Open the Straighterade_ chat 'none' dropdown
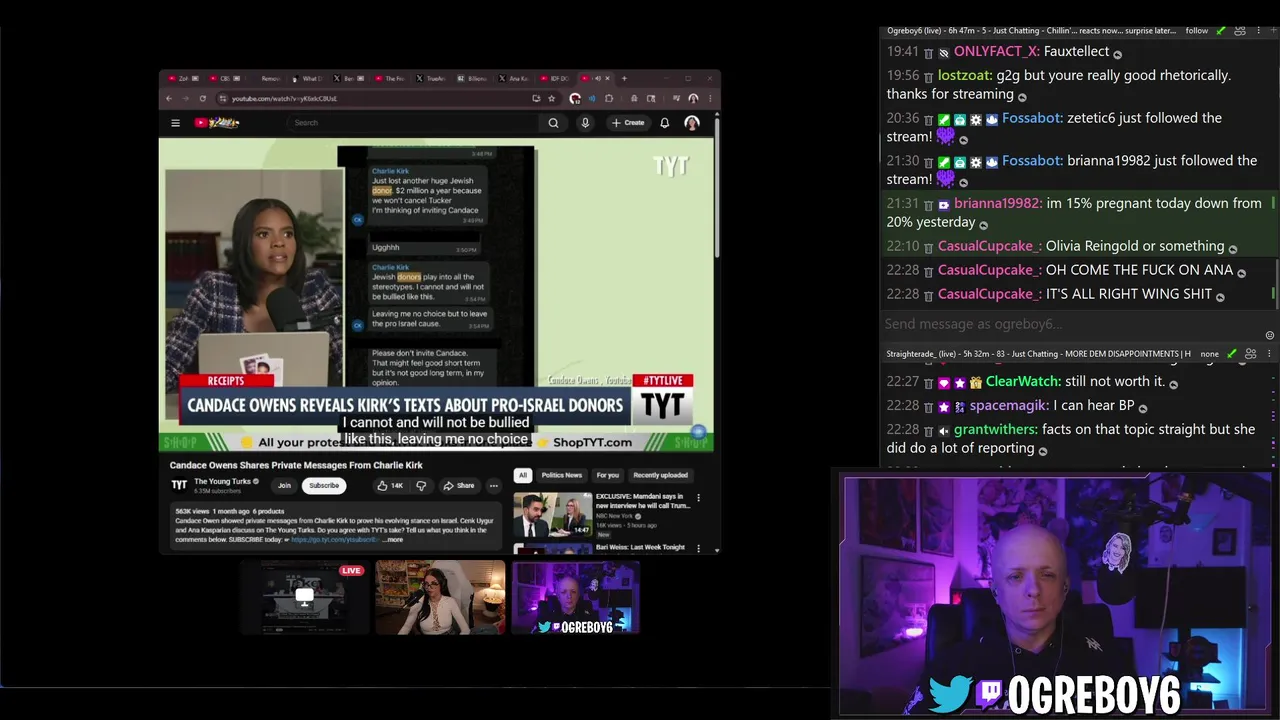 point(1210,354)
